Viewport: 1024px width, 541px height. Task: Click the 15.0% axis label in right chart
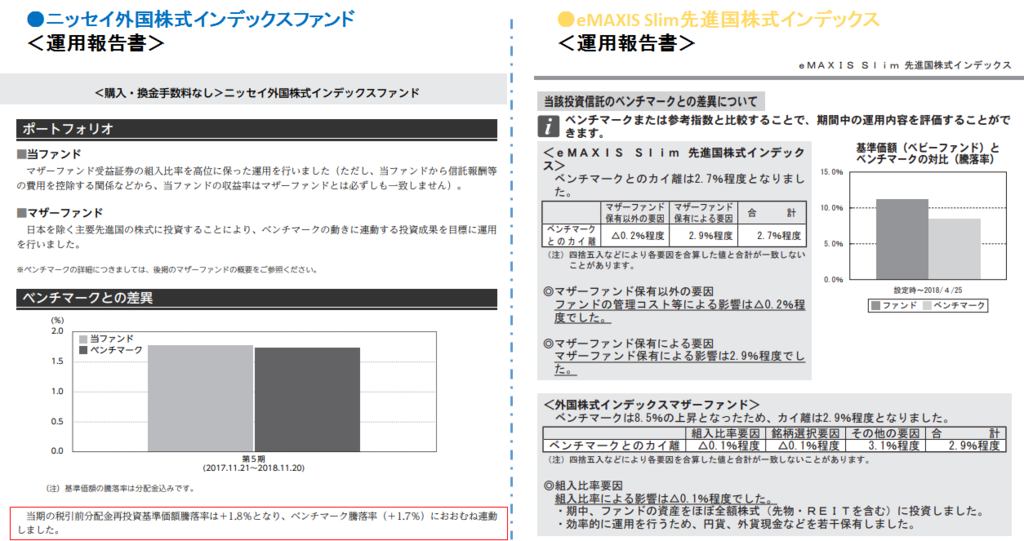click(831, 172)
